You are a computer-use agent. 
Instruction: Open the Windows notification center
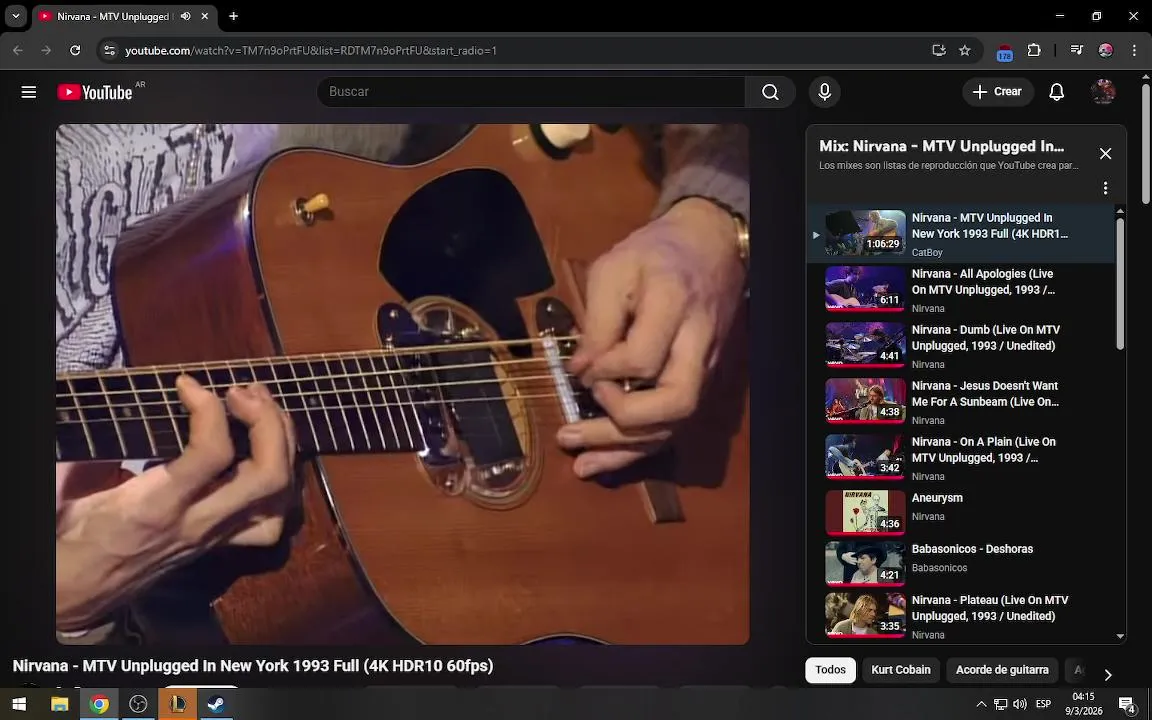coord(1127,704)
